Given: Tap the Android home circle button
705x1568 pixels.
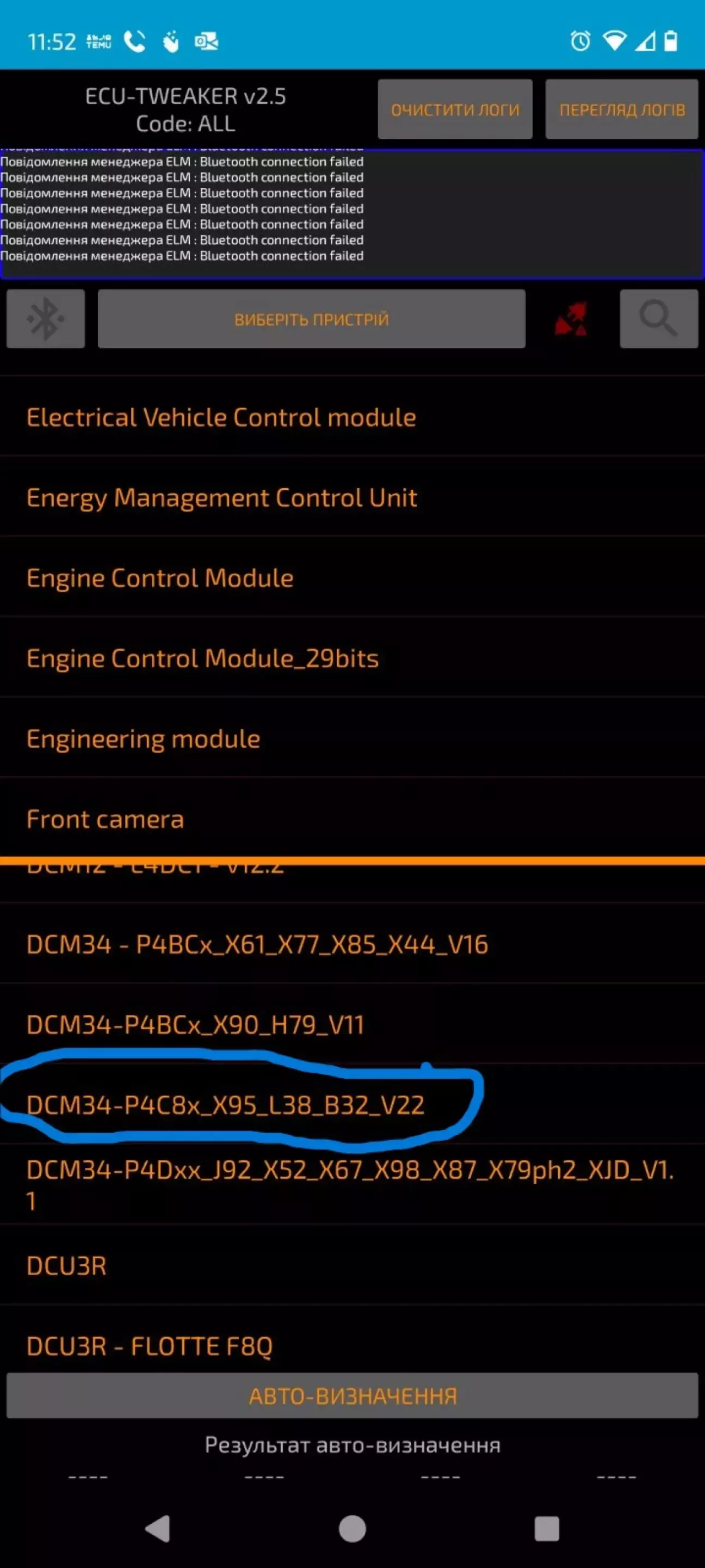Looking at the screenshot, I should pyautogui.click(x=352, y=1528).
